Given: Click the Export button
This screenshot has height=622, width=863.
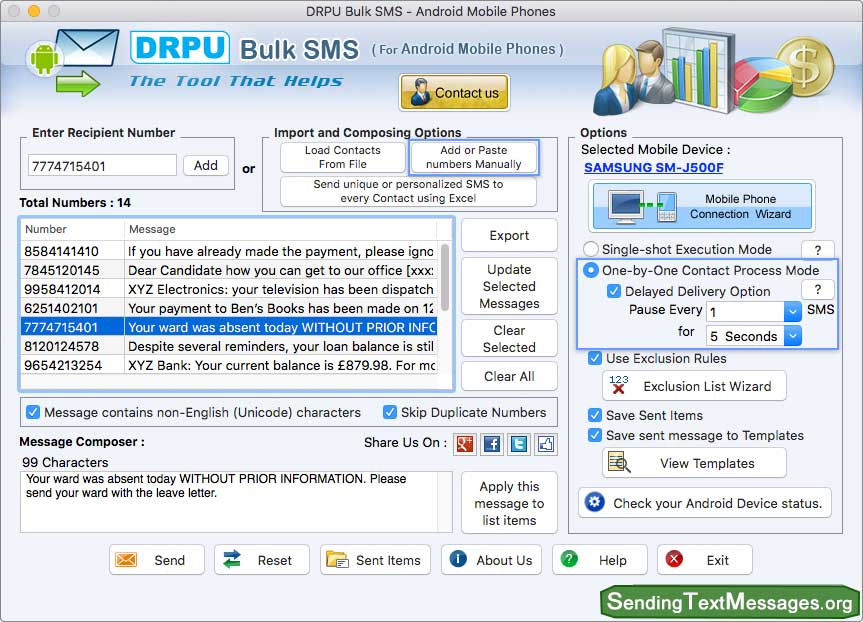Looking at the screenshot, I should coord(509,236).
